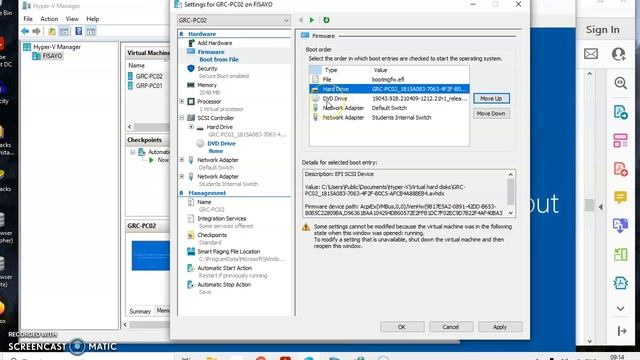
Task: Expand the Hard Drive node under SCSI
Action: pos(191,127)
